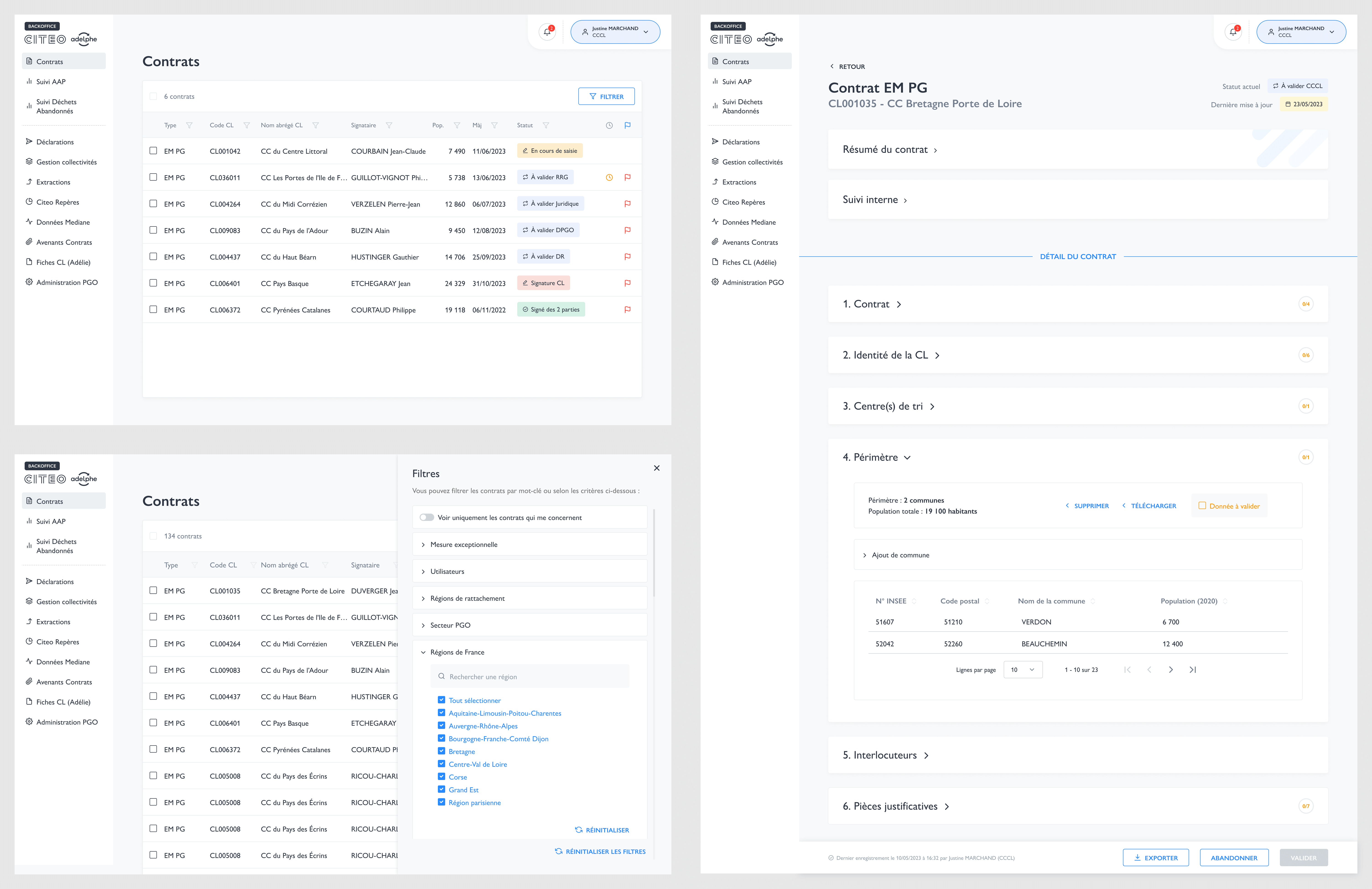Collapse the '4. Périmètre' section
The width and height of the screenshot is (1372, 889).
point(907,457)
